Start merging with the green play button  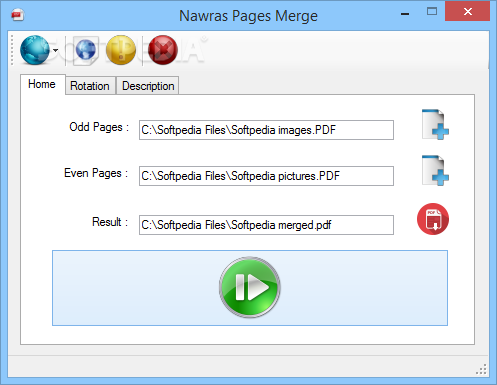[x=250, y=287]
